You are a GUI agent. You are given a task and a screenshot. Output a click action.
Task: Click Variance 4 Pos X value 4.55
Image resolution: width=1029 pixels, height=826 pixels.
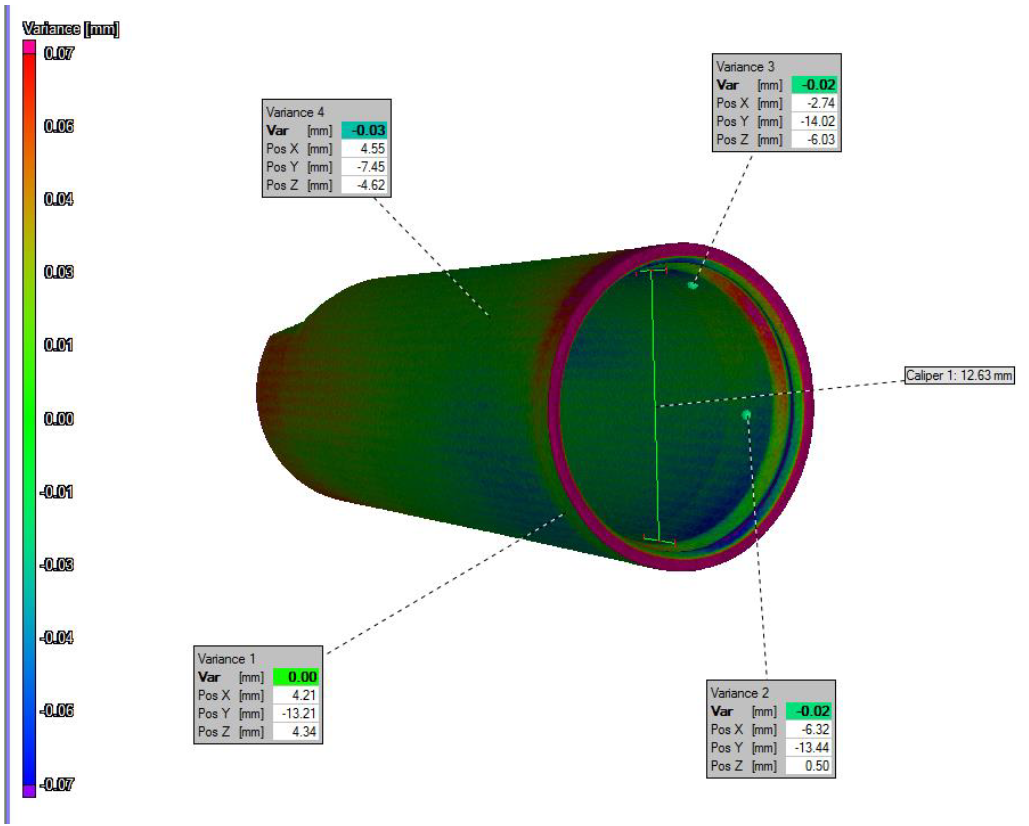[364, 148]
